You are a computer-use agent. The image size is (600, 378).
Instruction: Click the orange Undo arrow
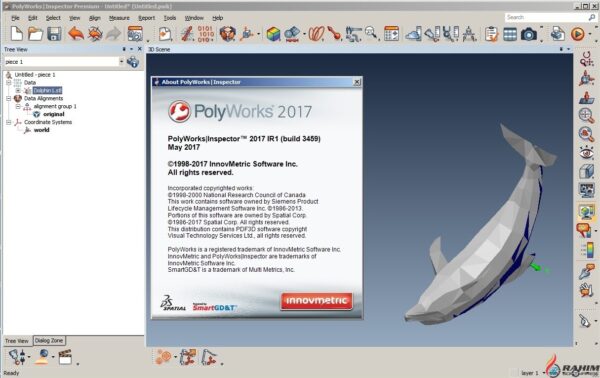(x=76, y=34)
